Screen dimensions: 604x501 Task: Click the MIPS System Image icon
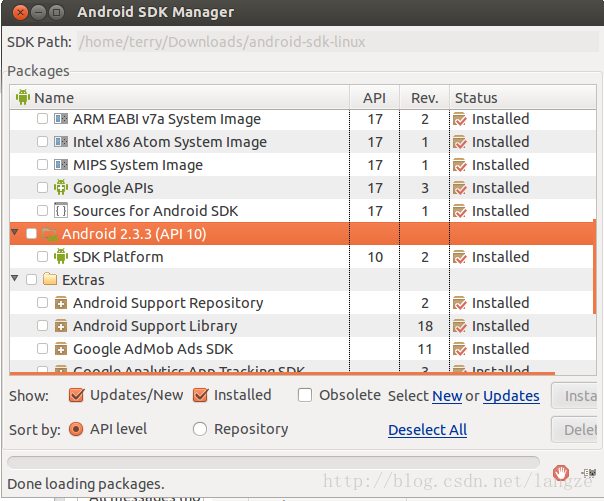point(61,165)
